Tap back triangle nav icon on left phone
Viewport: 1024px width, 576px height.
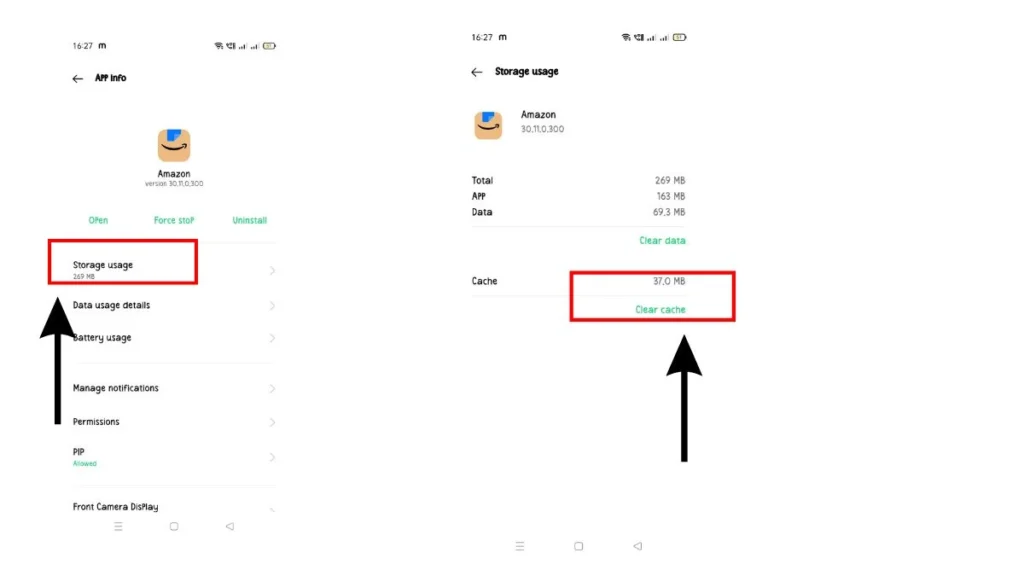230,526
